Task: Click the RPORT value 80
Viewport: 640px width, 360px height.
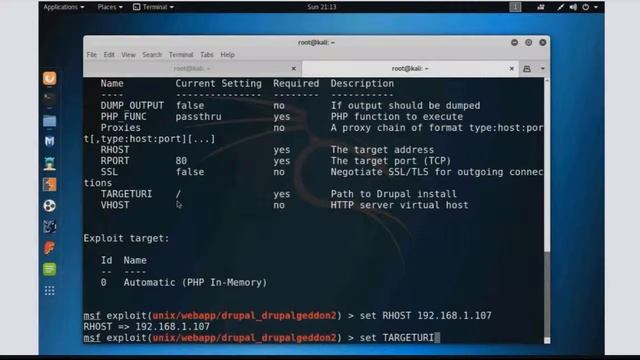Action: [181, 161]
